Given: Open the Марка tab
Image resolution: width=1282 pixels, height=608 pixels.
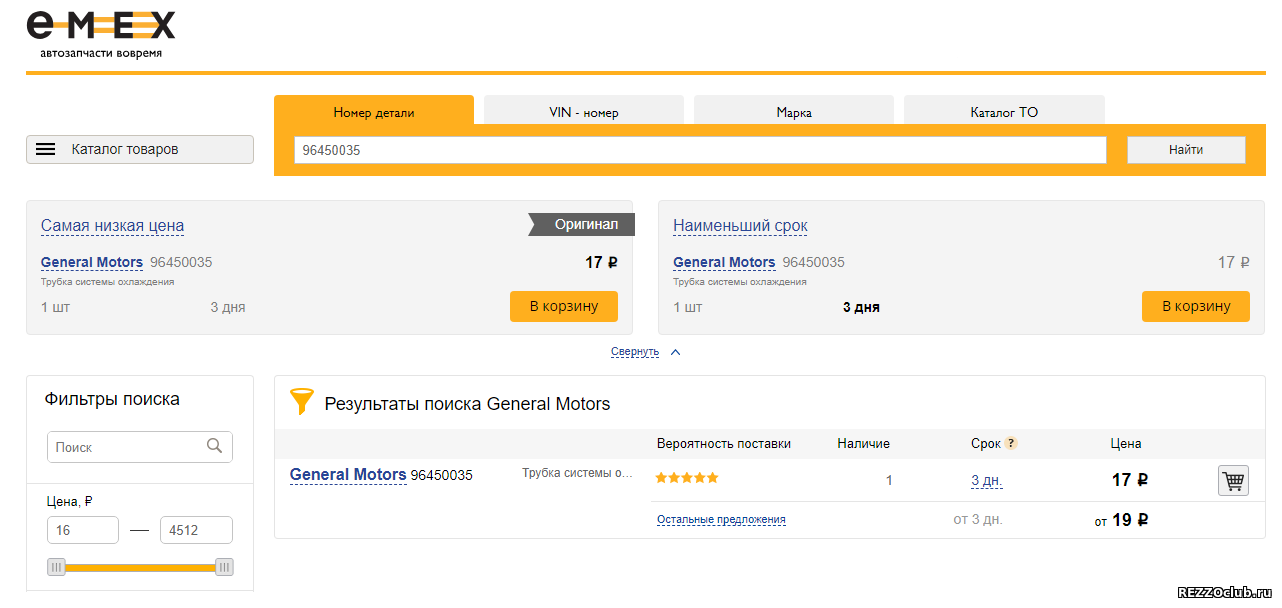Looking at the screenshot, I should pos(794,112).
